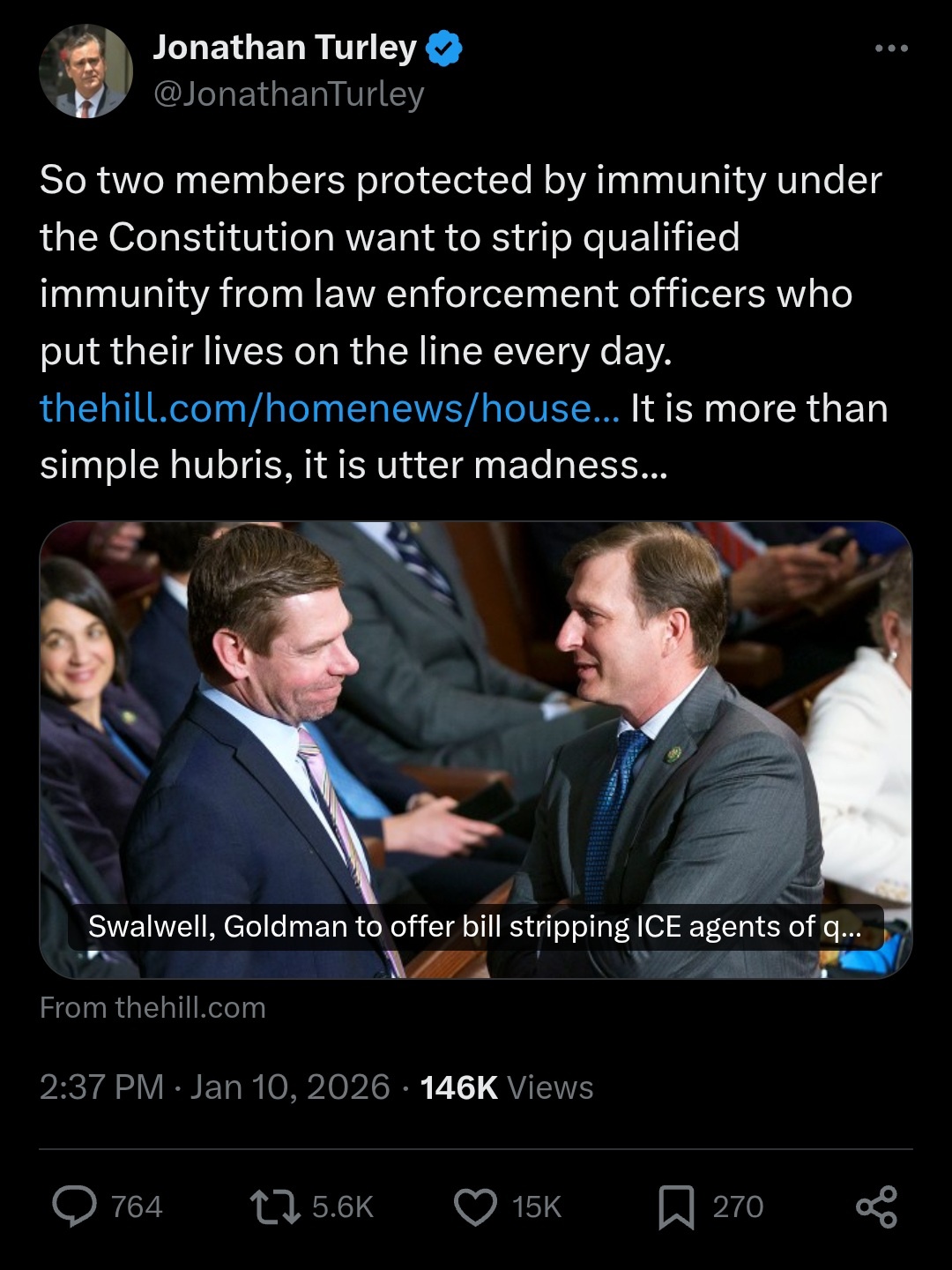The image size is (952, 1270).
Task: Open the 2:37 PM Jan 10, 2026 timestamp
Action: pyautogui.click(x=214, y=1087)
